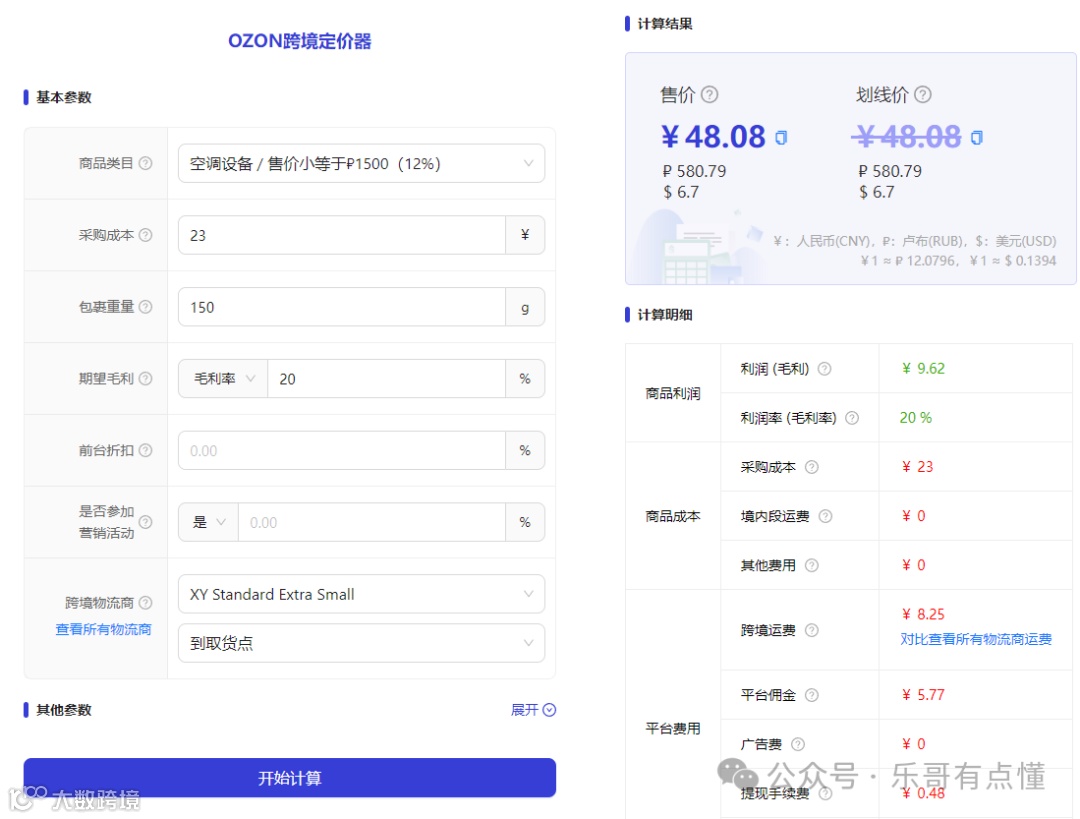
Task: Click the 包裹重量 input with 150
Action: click(342, 307)
